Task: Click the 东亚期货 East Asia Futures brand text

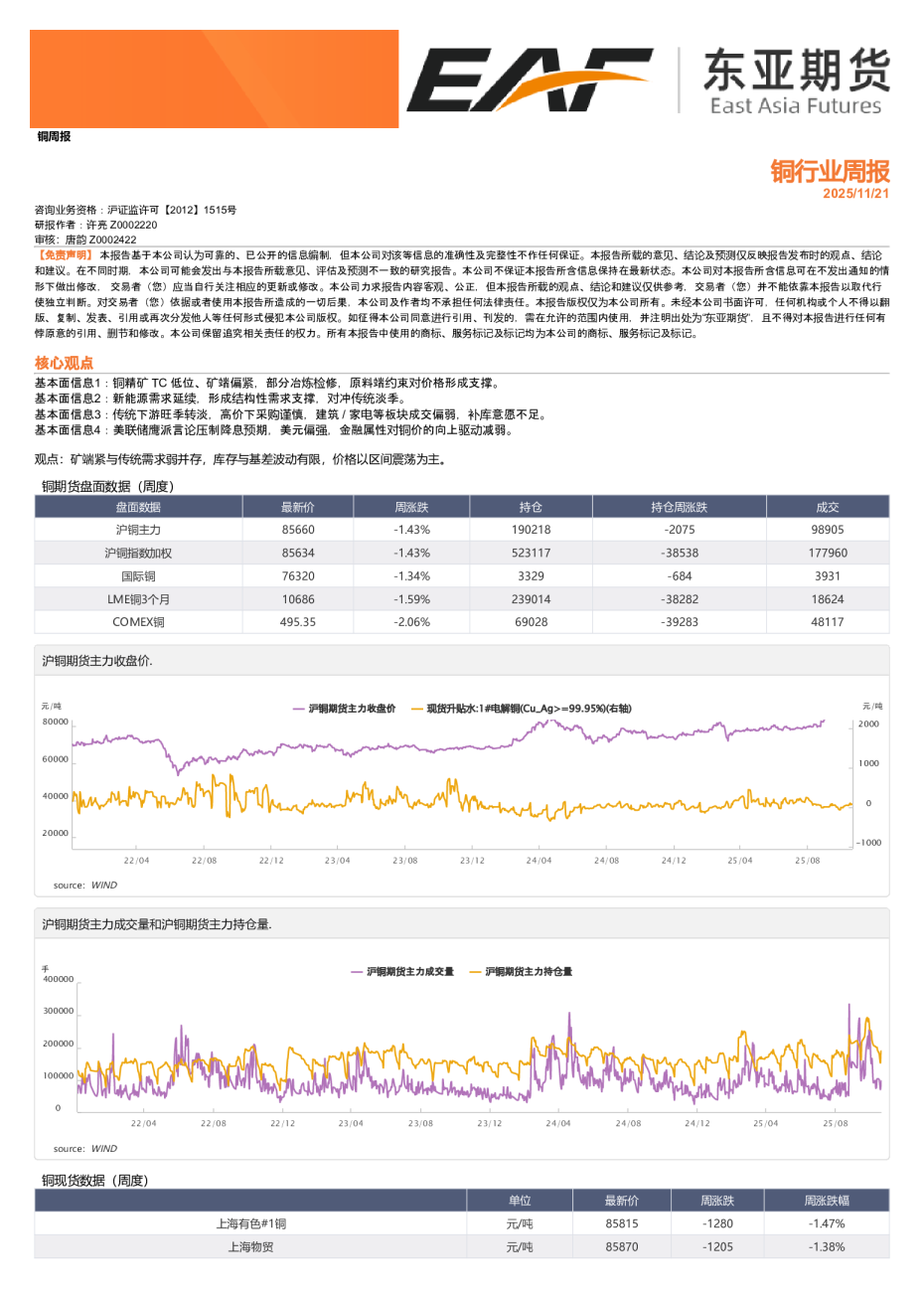Action: click(795, 81)
